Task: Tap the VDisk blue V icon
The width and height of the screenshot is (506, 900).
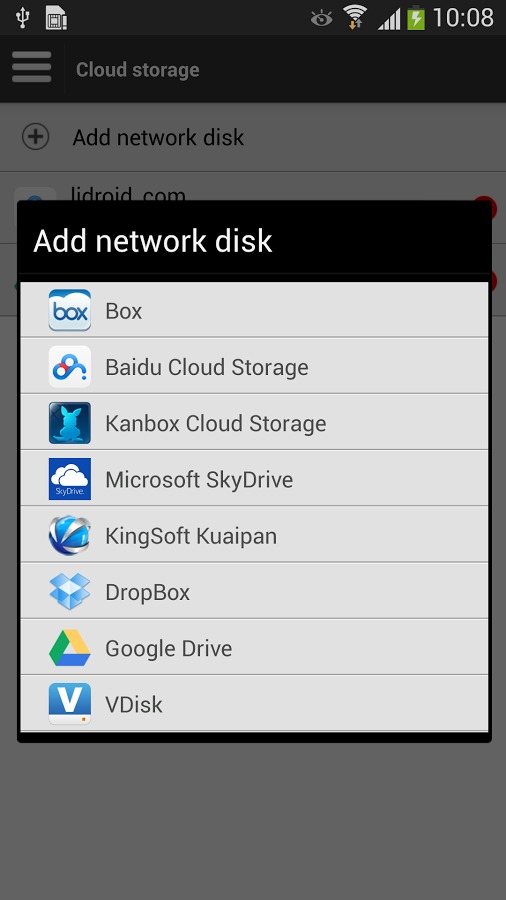Action: click(69, 704)
